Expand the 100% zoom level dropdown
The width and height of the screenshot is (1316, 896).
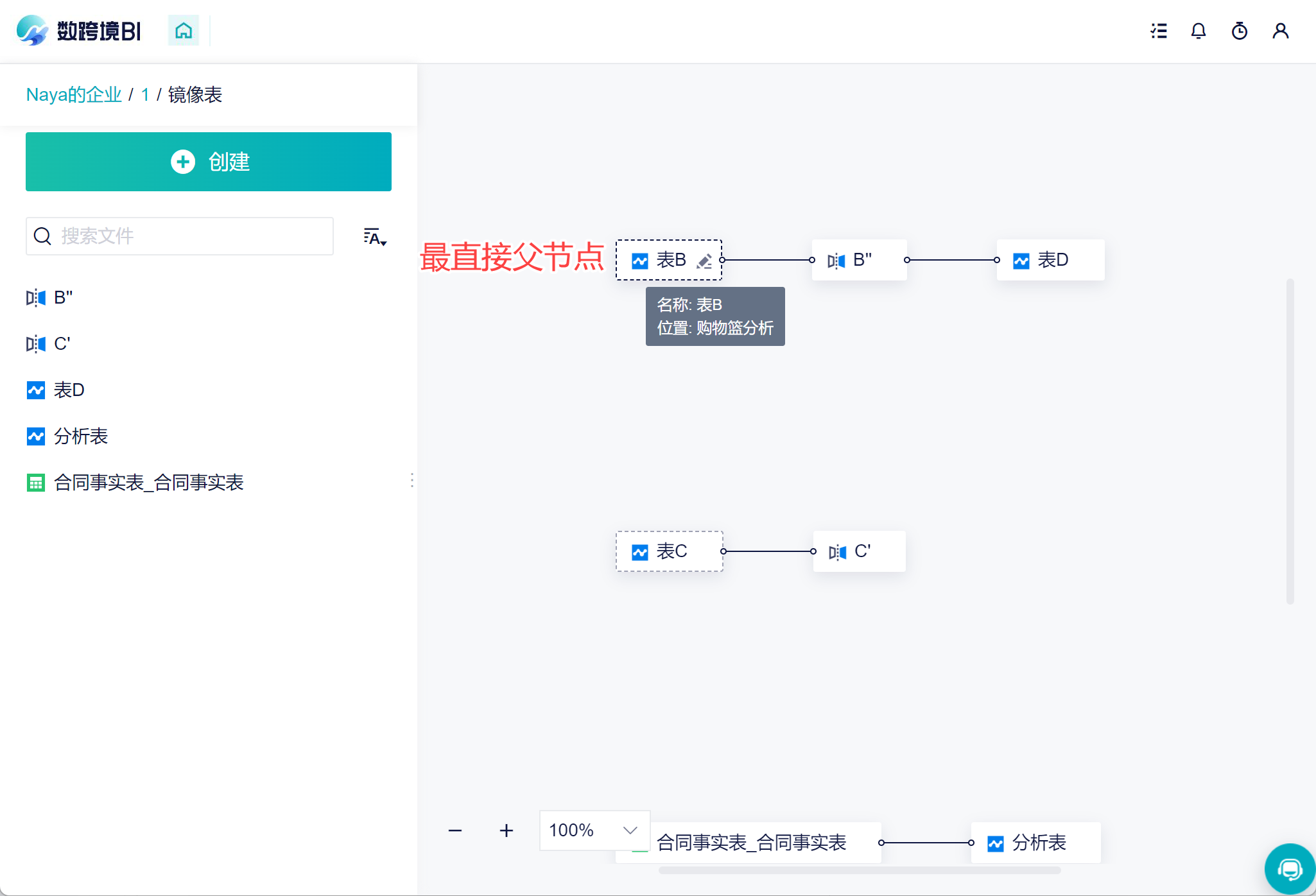[x=594, y=831]
